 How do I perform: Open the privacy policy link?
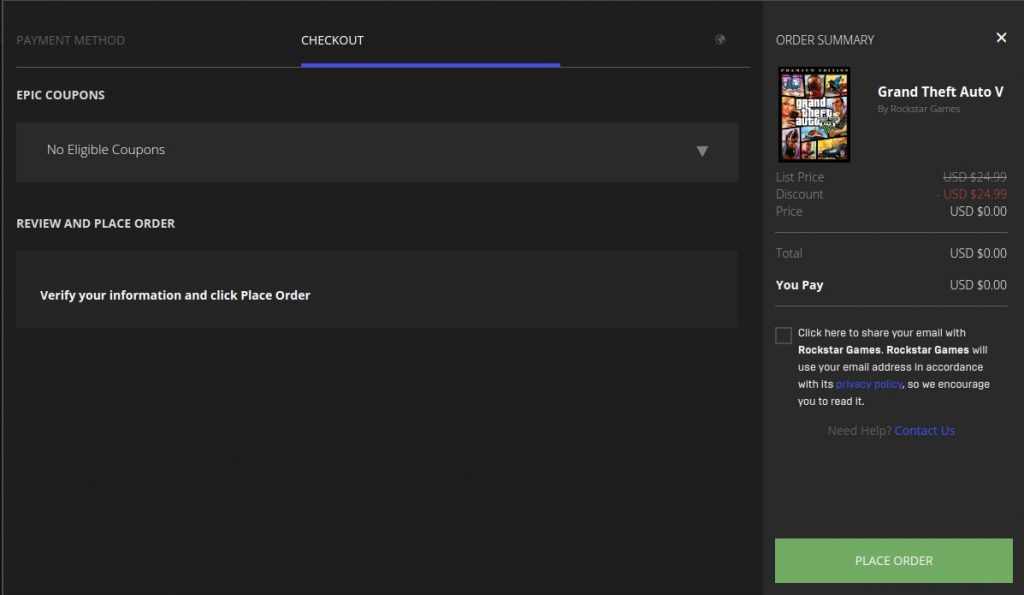[868, 383]
